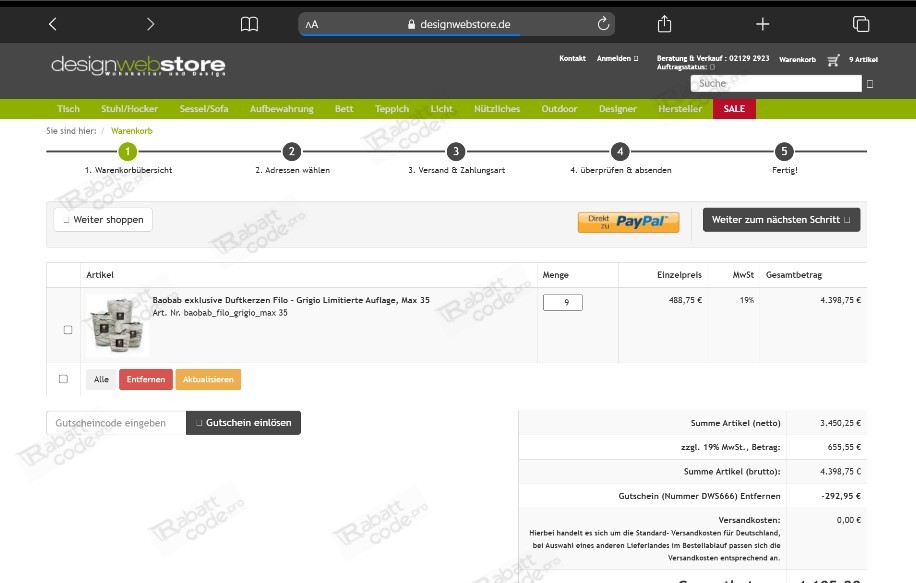Click the Beratung & Verkauf phone number
The width and height of the screenshot is (916, 583).
tap(749, 58)
